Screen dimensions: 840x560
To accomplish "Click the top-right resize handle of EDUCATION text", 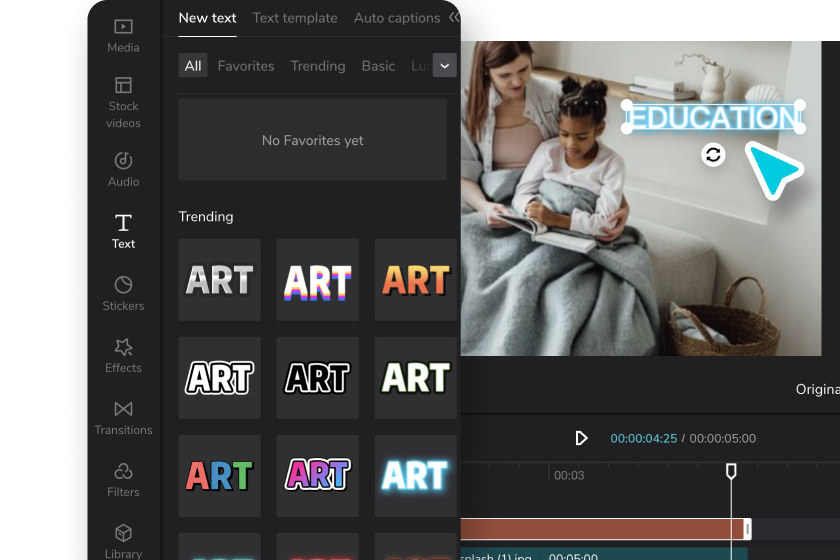I will (x=799, y=105).
